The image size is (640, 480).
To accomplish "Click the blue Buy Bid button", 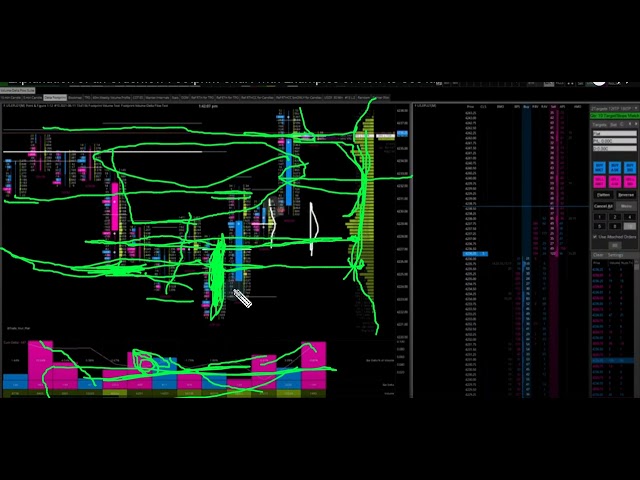I will (x=628, y=167).
